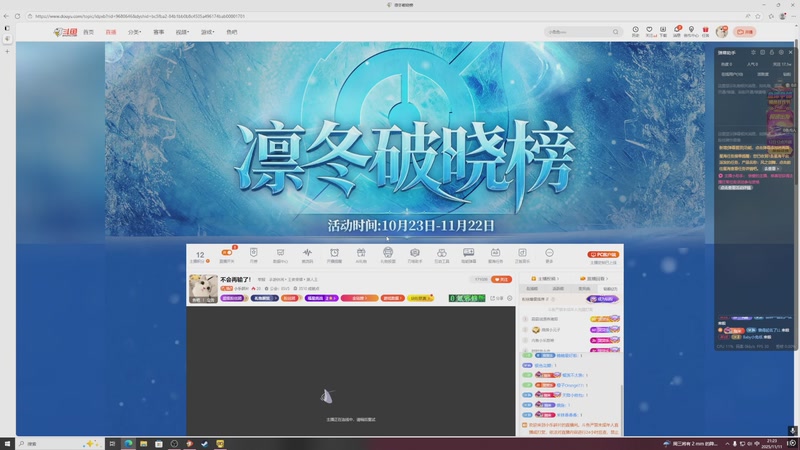Screen dimensions: 800x450
Task: Click the screen bullet-chat icon in toolbar
Action: tap(468, 253)
